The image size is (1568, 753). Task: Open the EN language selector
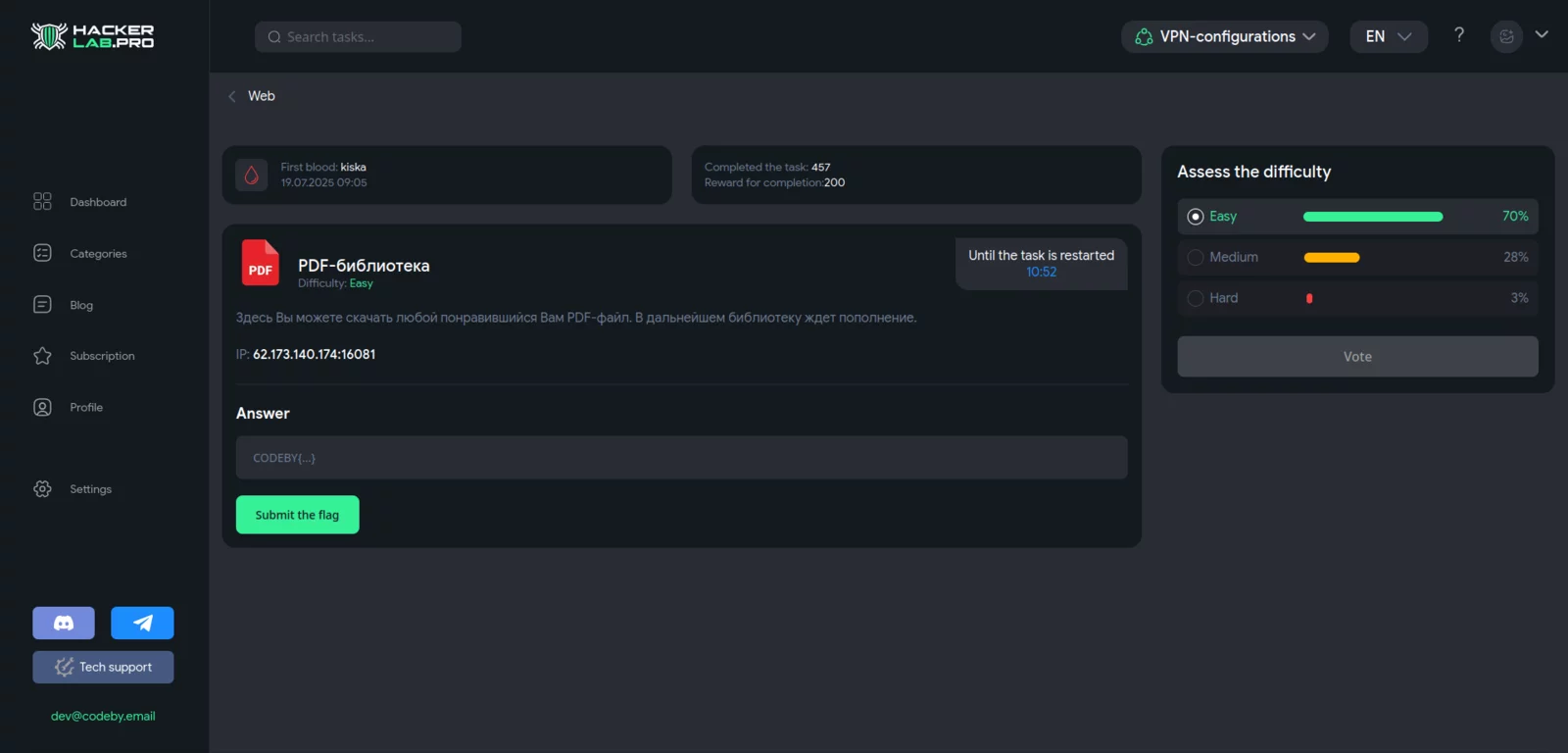coord(1388,36)
